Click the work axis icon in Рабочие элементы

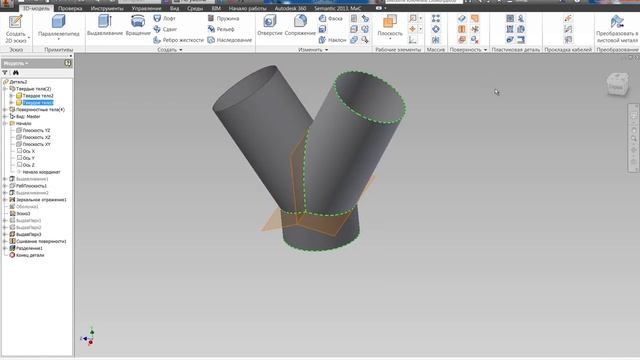pyautogui.click(x=413, y=18)
